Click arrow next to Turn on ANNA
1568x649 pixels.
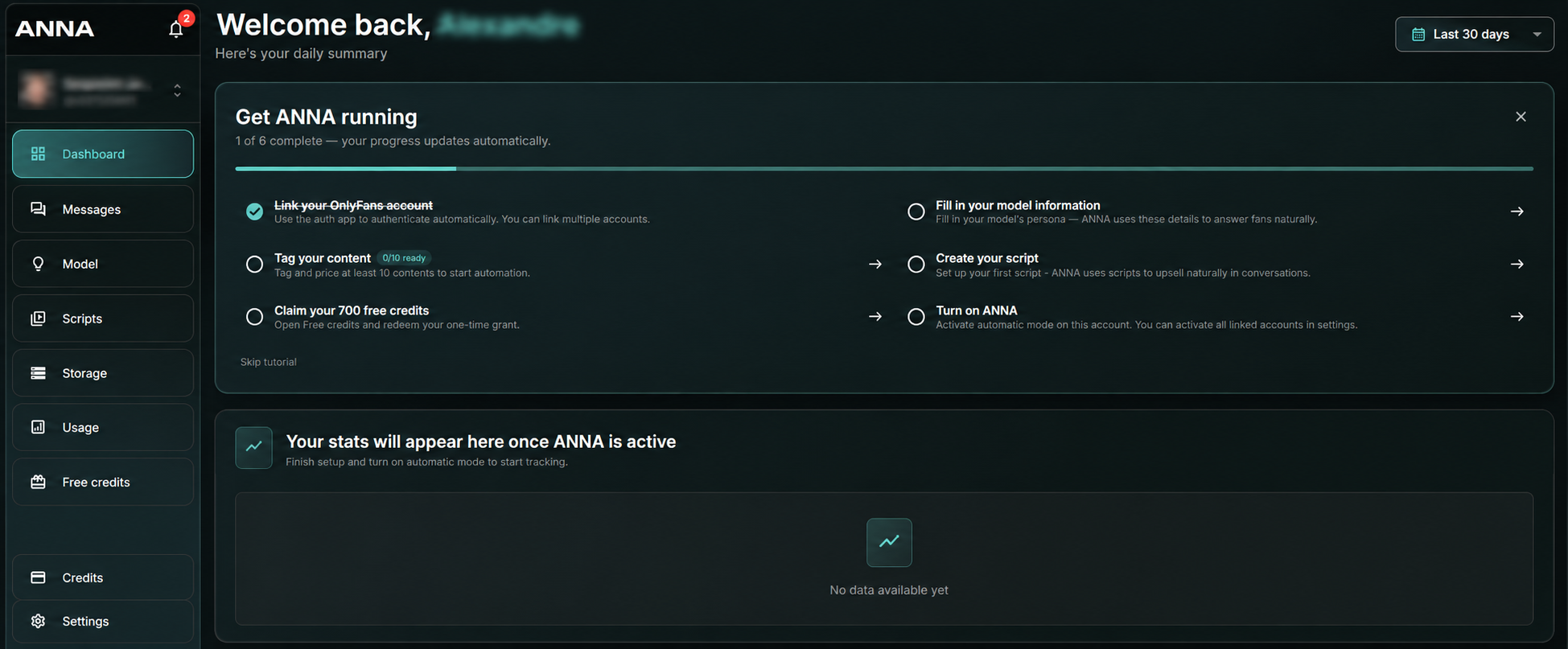tap(1517, 317)
